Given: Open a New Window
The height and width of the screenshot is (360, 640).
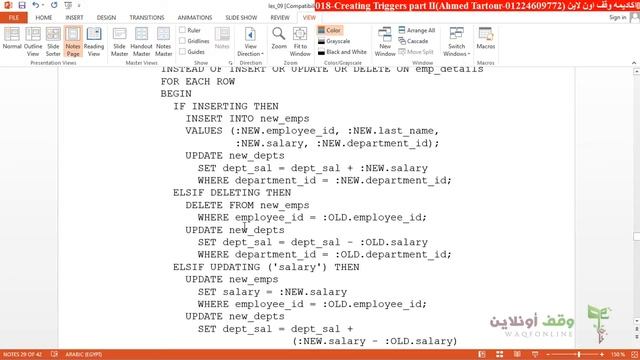Looking at the screenshot, I should click(x=385, y=41).
